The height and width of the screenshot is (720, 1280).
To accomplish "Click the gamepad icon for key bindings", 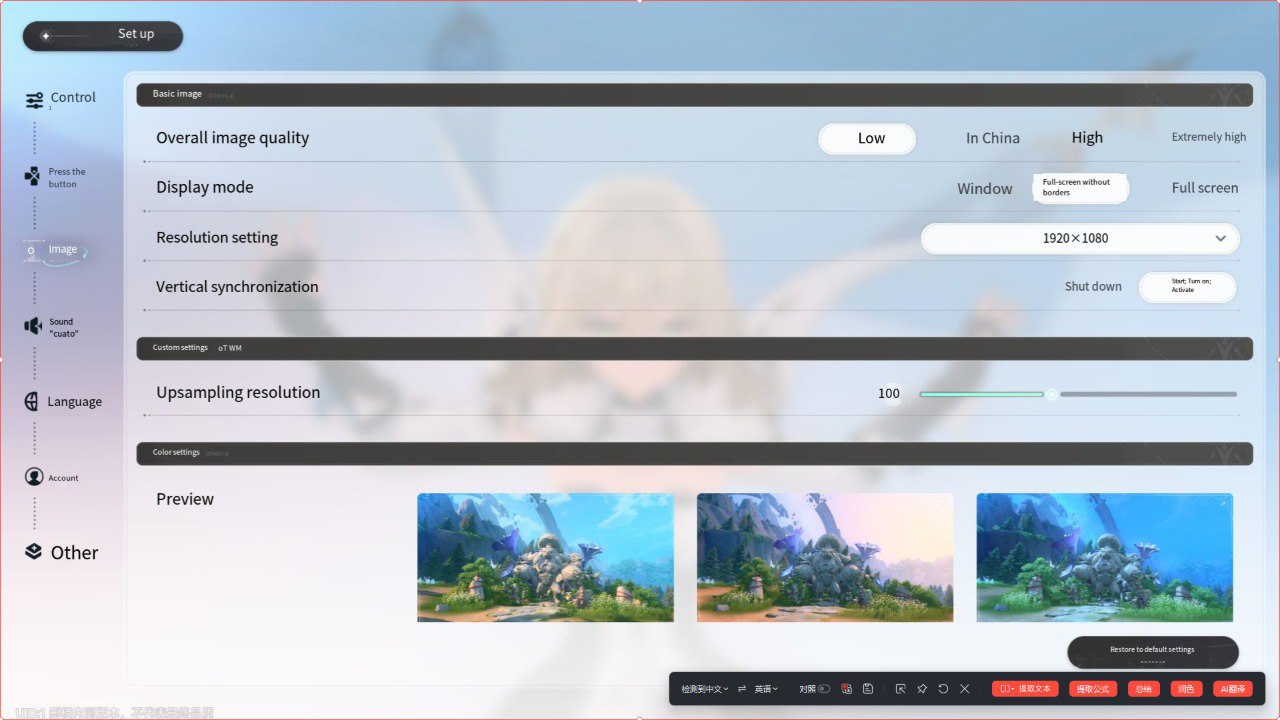I will point(33,177).
